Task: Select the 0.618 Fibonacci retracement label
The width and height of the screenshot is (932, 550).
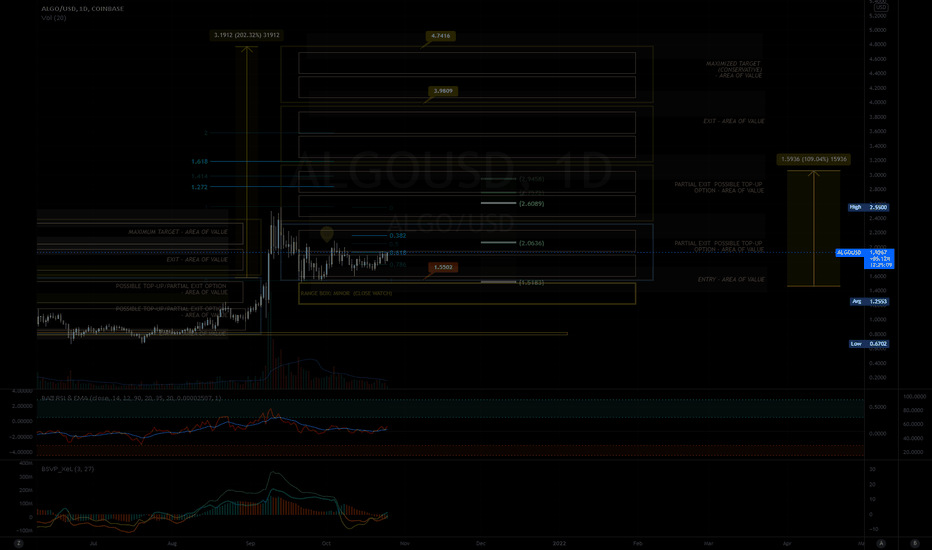Action: point(398,253)
